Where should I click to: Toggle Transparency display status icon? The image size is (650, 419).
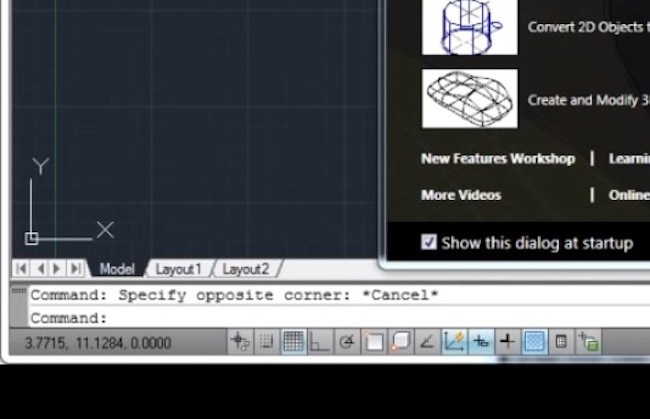(x=534, y=342)
